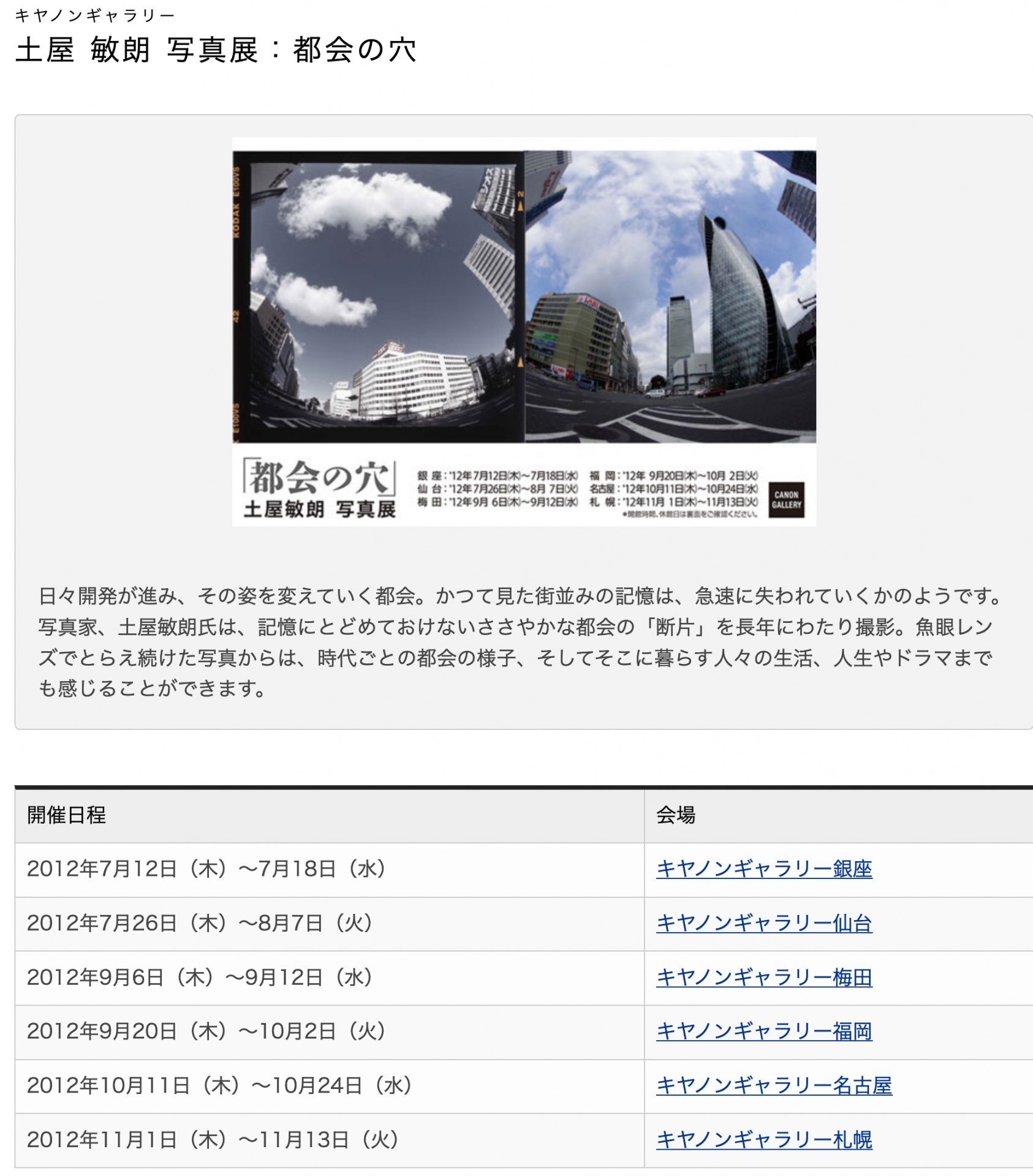
Task: Click the 開催日程 column header
Action: (x=66, y=815)
